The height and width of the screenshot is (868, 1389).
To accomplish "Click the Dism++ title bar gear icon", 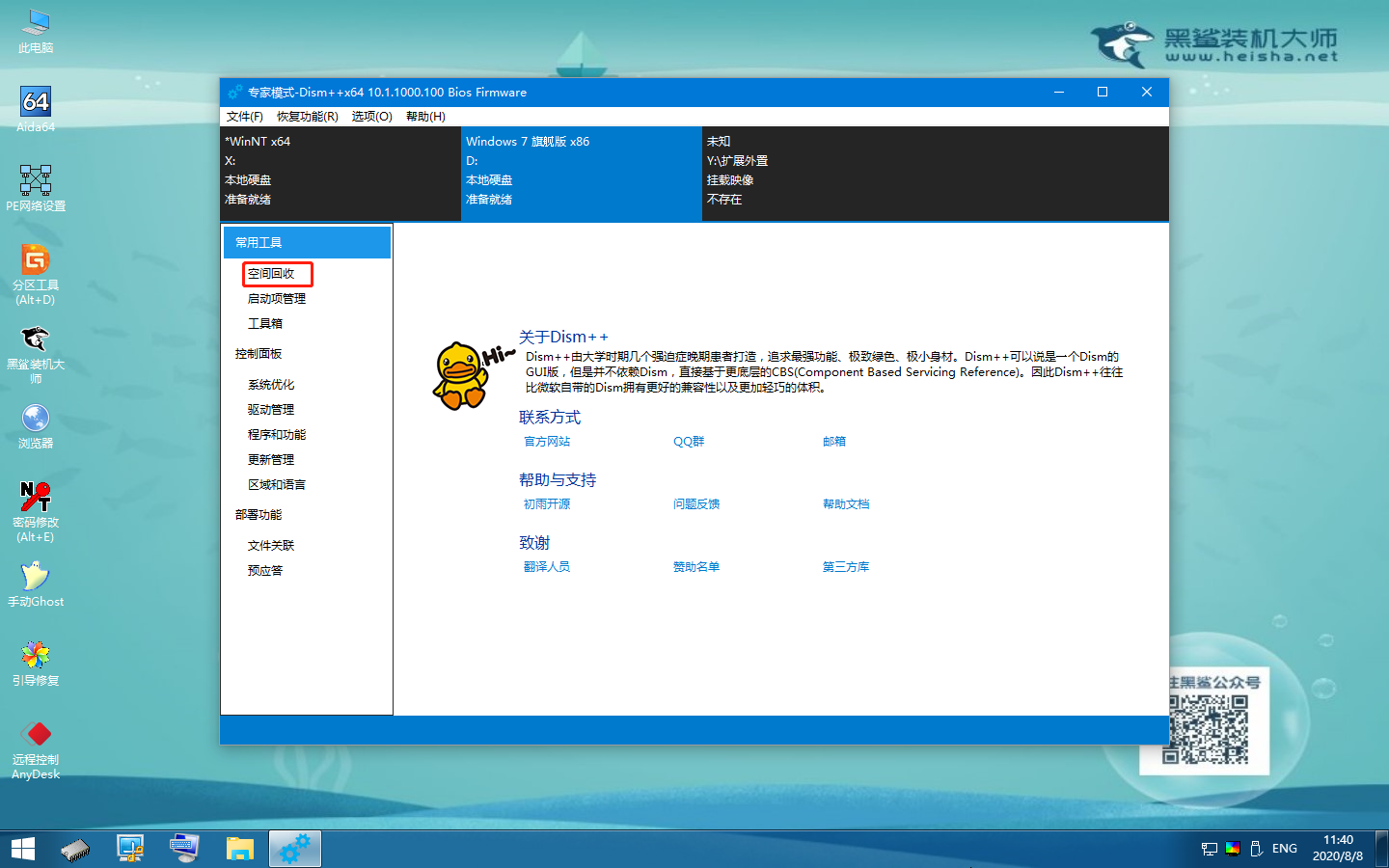I will 234,93.
